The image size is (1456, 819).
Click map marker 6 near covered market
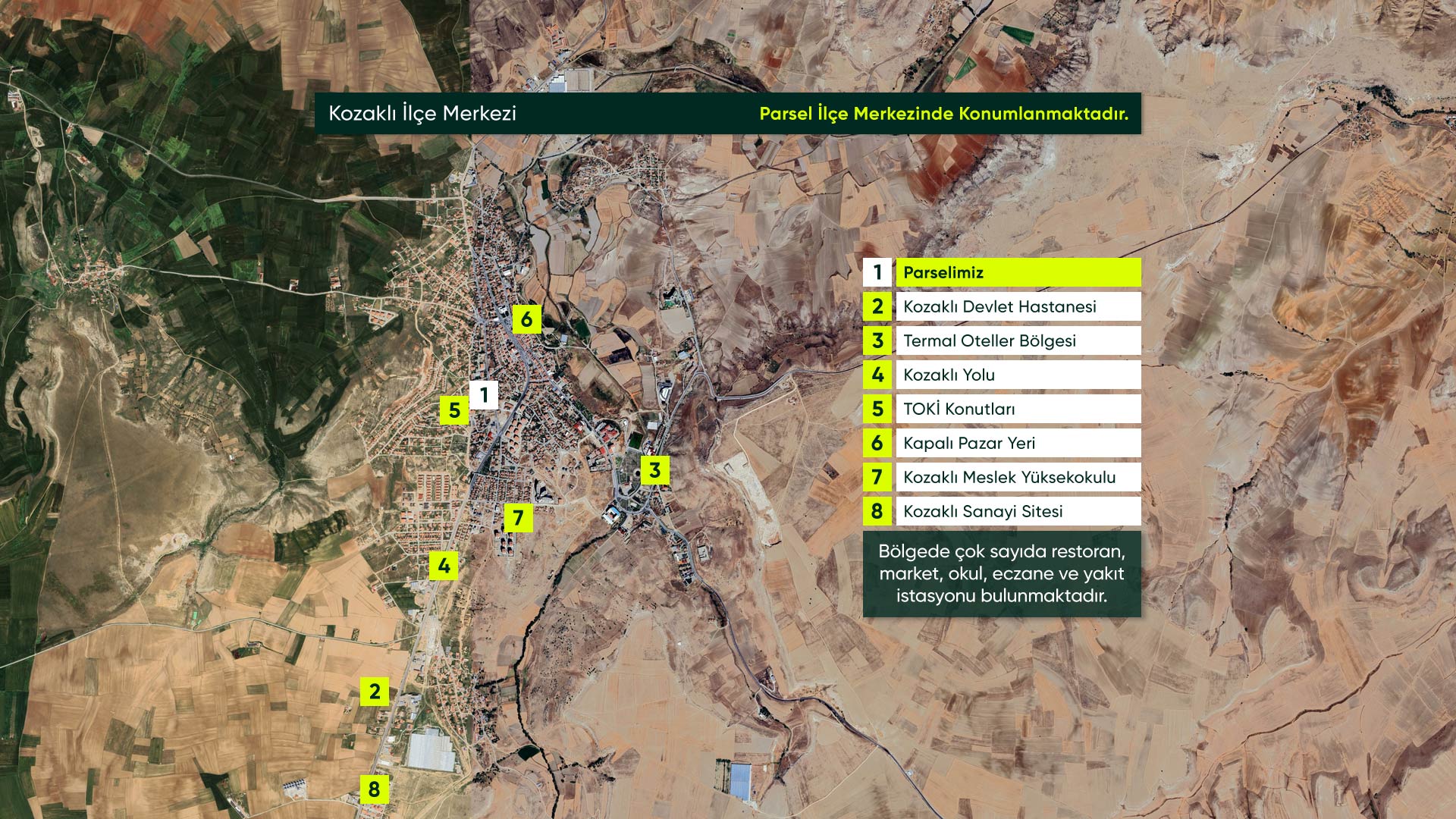(526, 319)
